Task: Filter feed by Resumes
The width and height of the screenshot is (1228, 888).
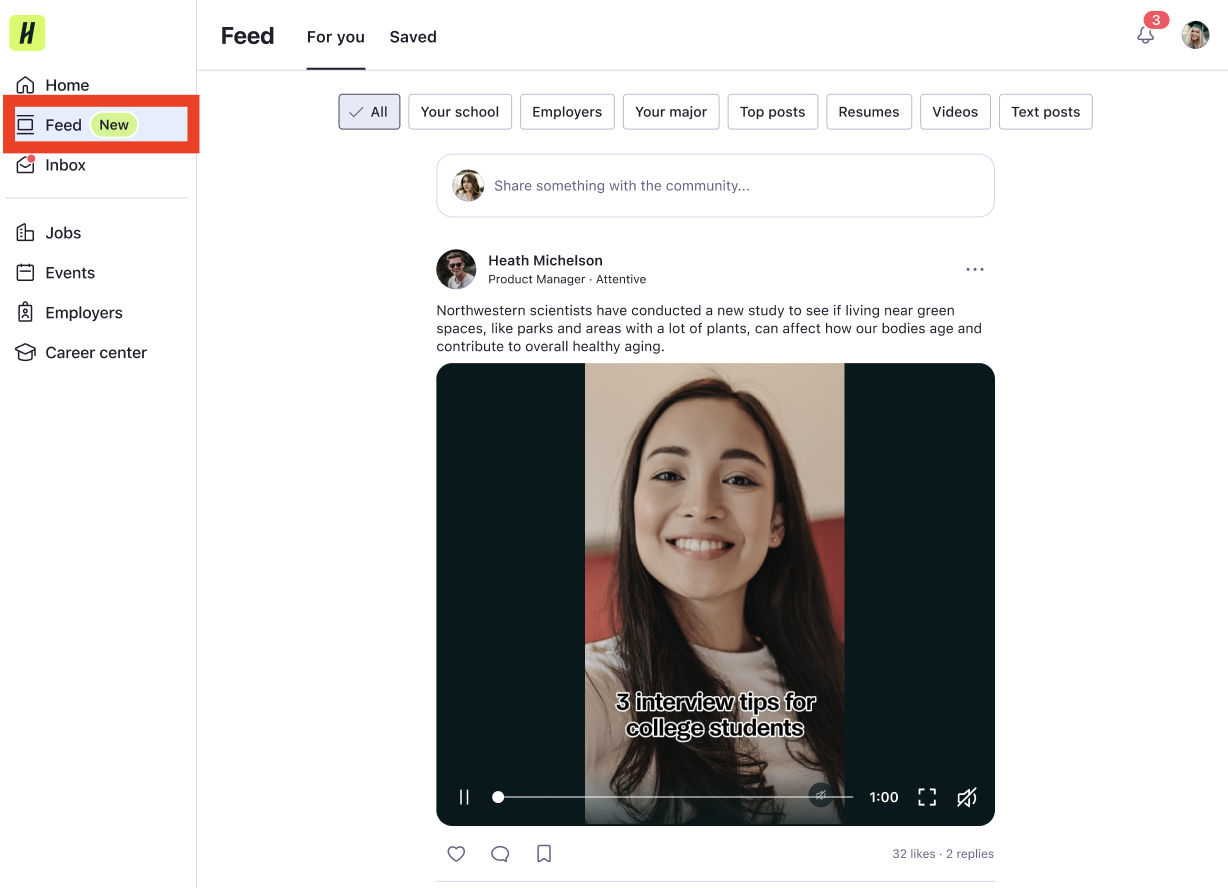Action: pyautogui.click(x=869, y=112)
